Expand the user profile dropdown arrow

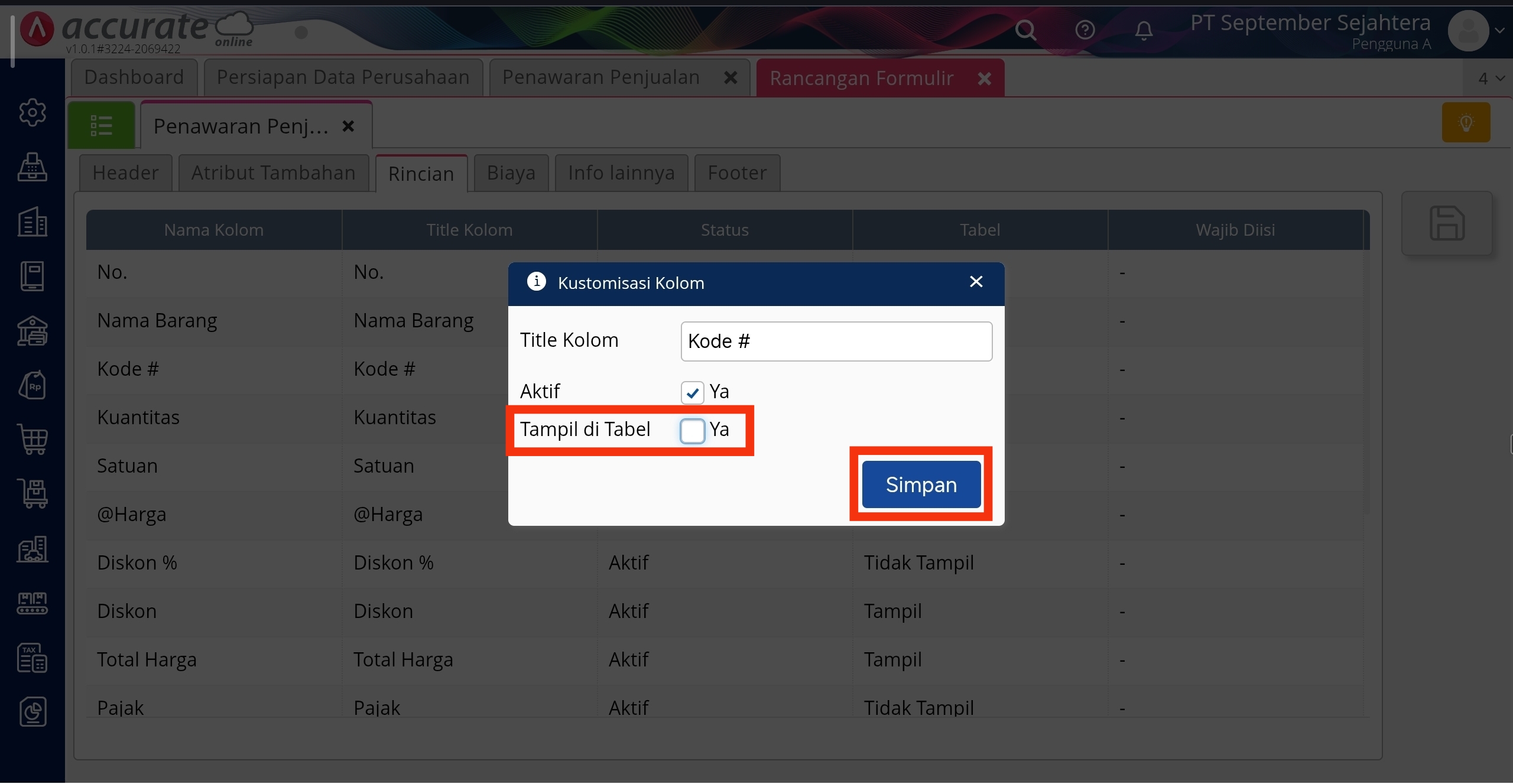point(1499,30)
